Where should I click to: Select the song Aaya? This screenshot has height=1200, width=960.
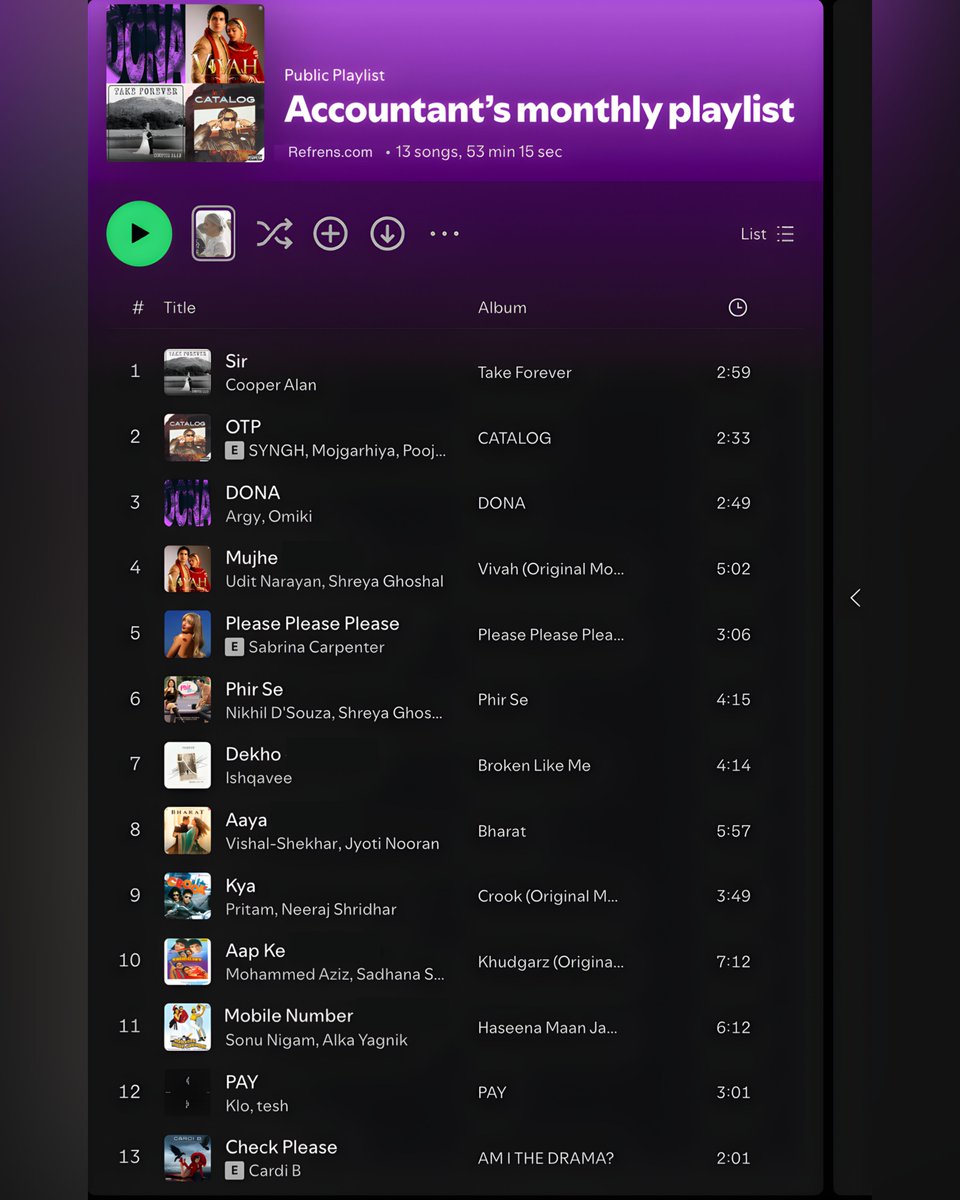pos(246,820)
